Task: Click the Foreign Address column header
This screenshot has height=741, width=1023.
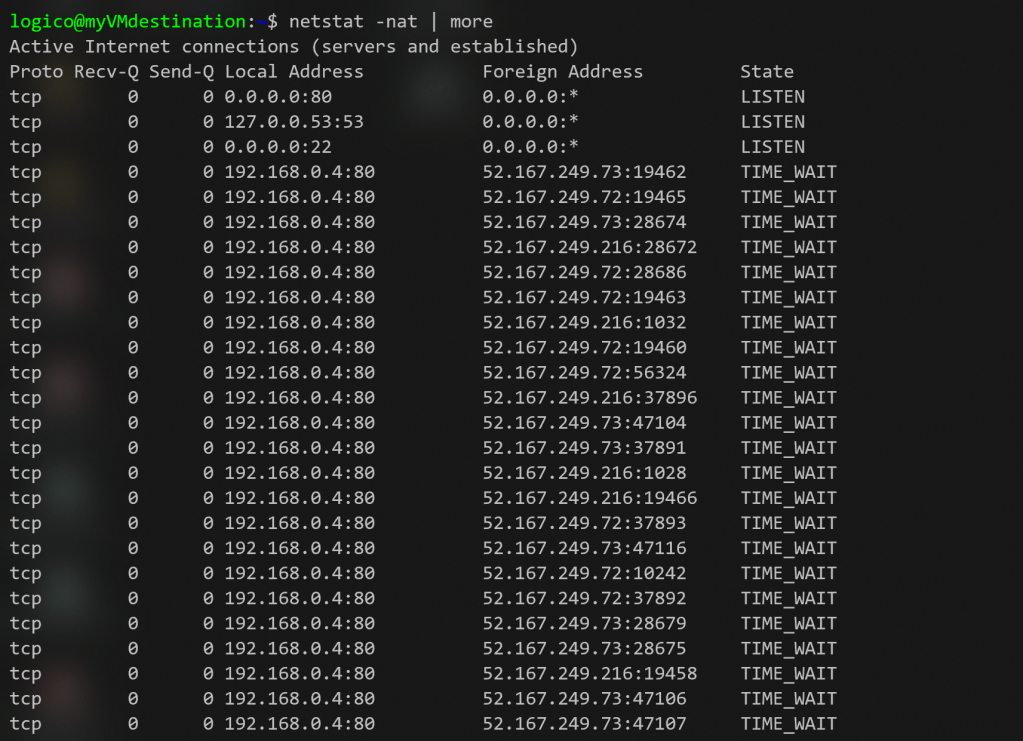Action: click(562, 71)
